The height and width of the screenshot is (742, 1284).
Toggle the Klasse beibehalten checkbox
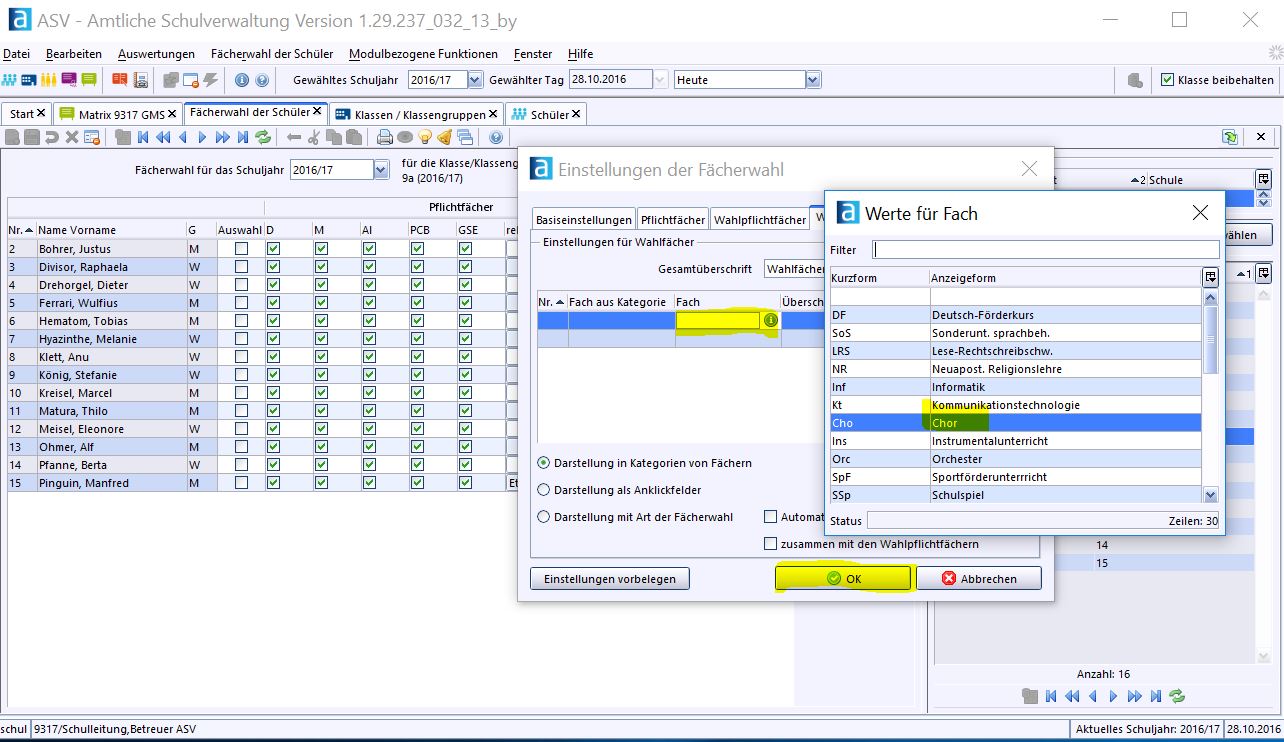[x=1167, y=80]
